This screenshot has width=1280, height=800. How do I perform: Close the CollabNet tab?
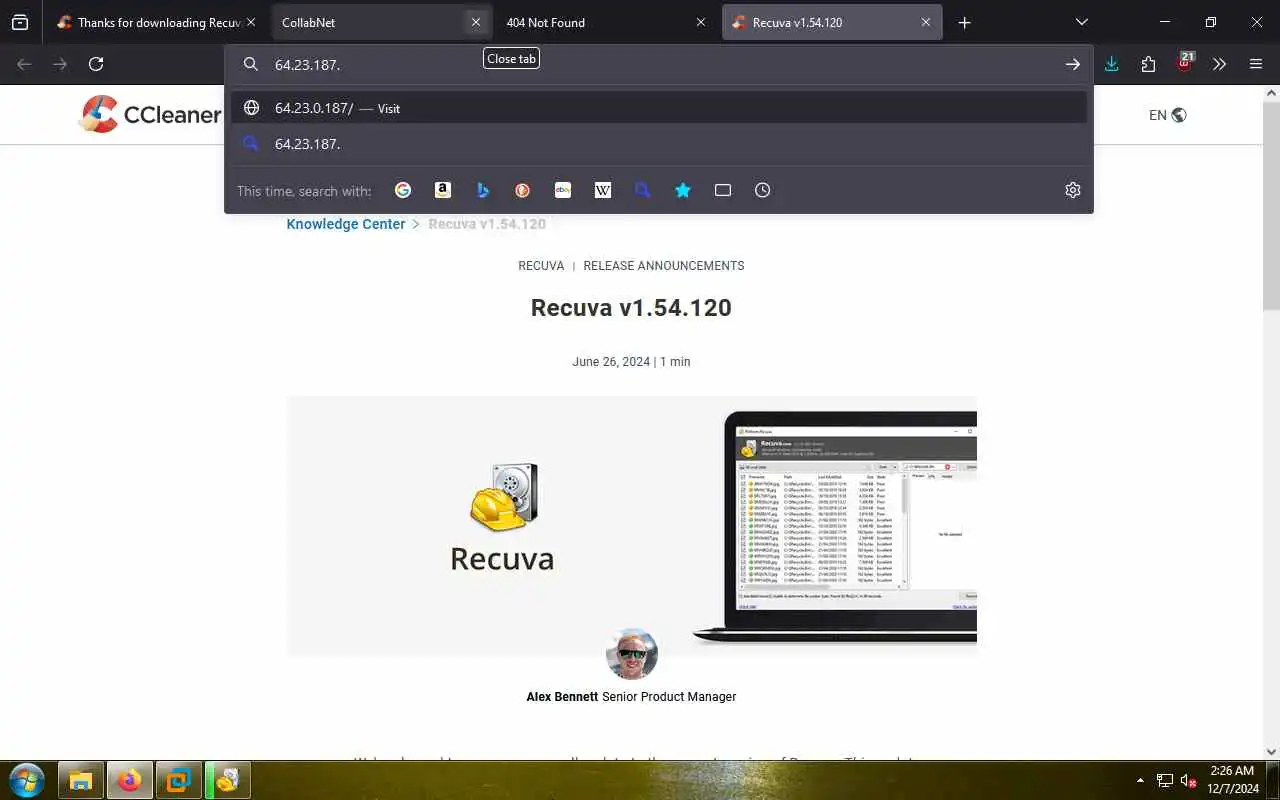476,22
